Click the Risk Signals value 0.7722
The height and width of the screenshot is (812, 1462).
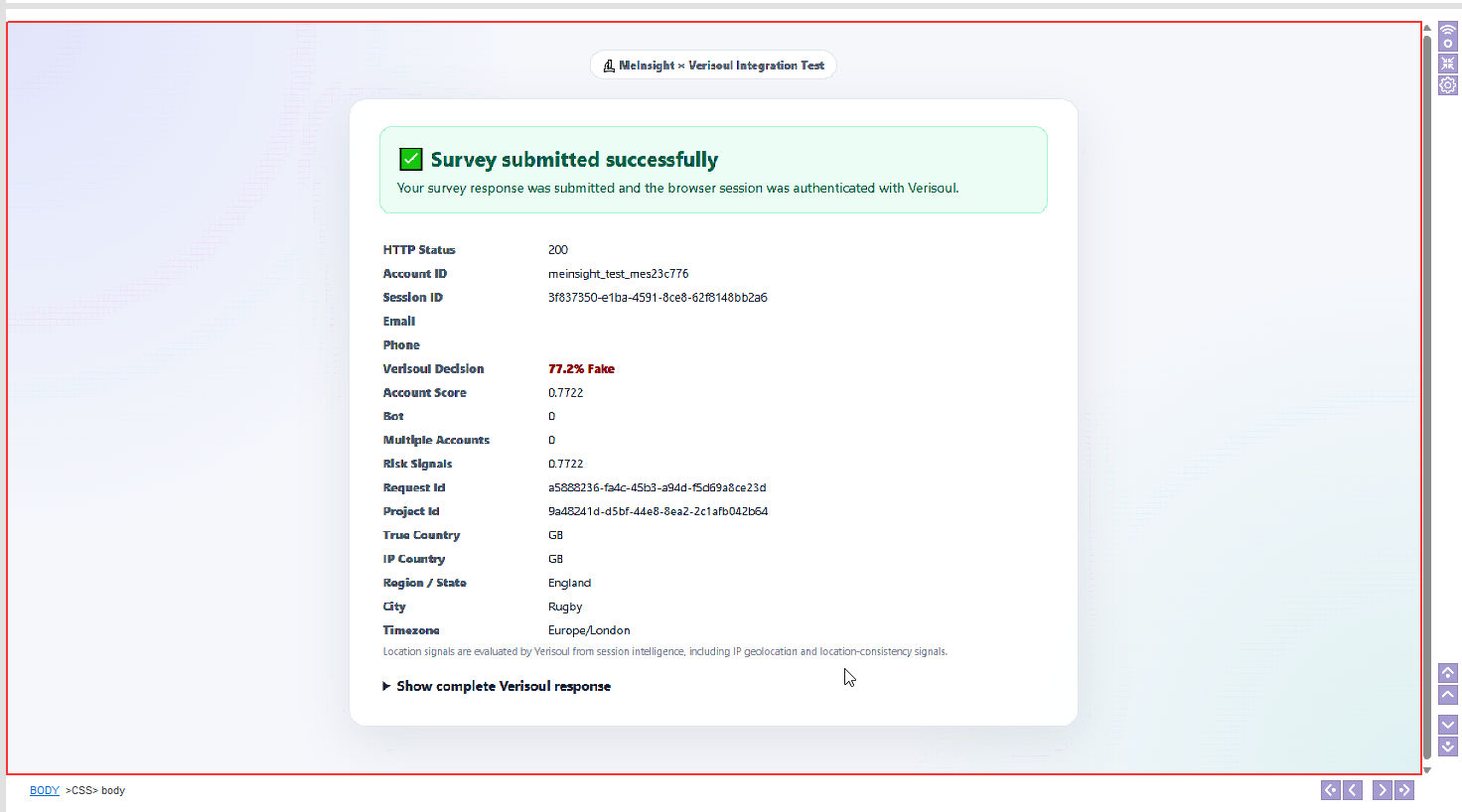[x=565, y=465]
